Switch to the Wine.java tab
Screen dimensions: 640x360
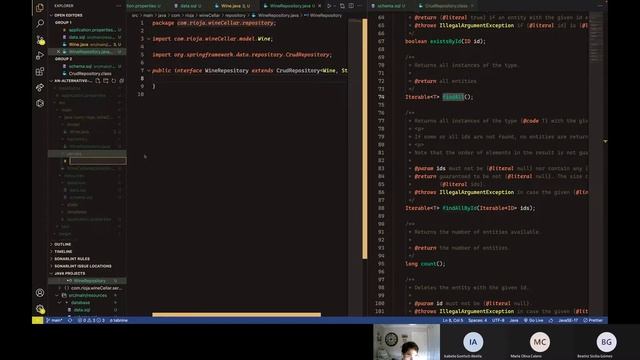coord(233,6)
